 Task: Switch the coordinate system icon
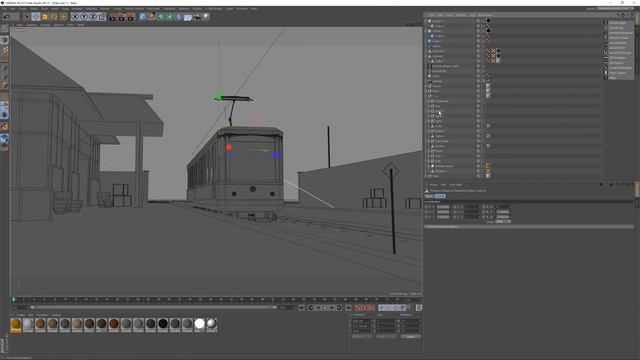click(102, 17)
